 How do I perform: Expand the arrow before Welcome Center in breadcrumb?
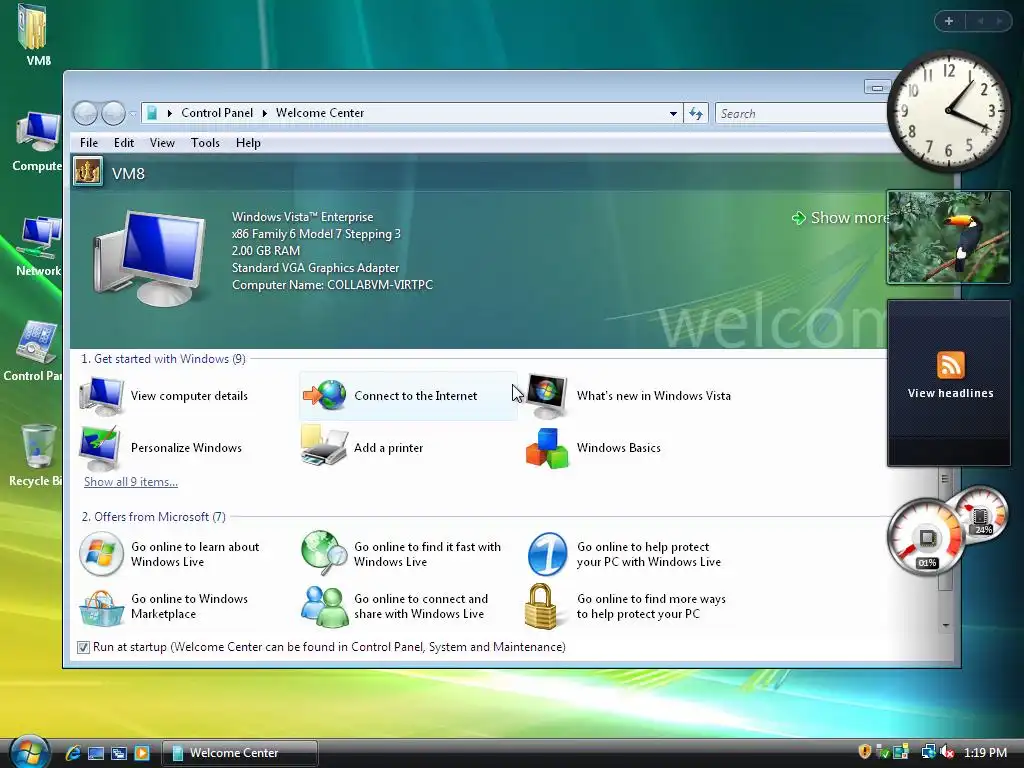tap(264, 114)
